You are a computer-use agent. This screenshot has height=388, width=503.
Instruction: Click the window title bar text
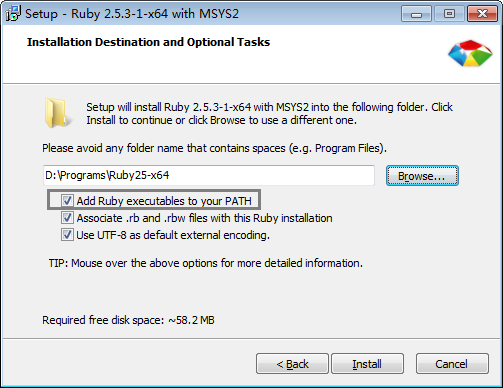click(x=132, y=14)
